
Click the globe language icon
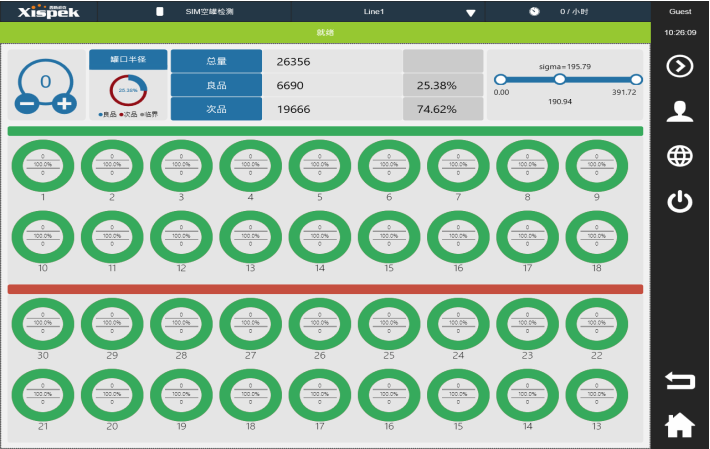coord(679,156)
